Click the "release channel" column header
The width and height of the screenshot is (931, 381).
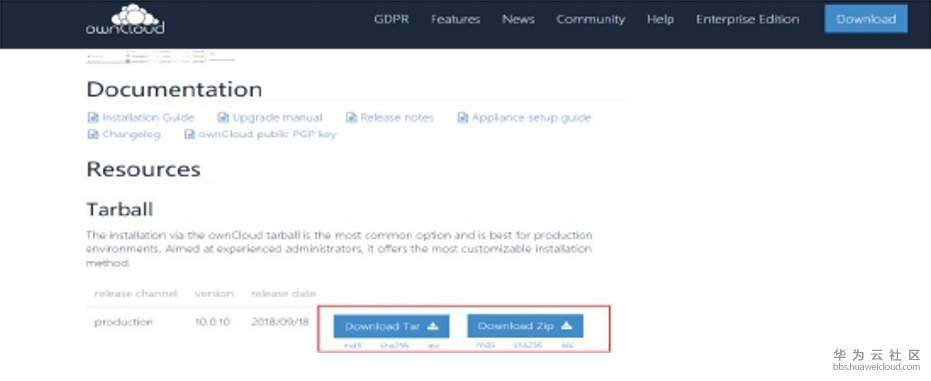pos(135,294)
